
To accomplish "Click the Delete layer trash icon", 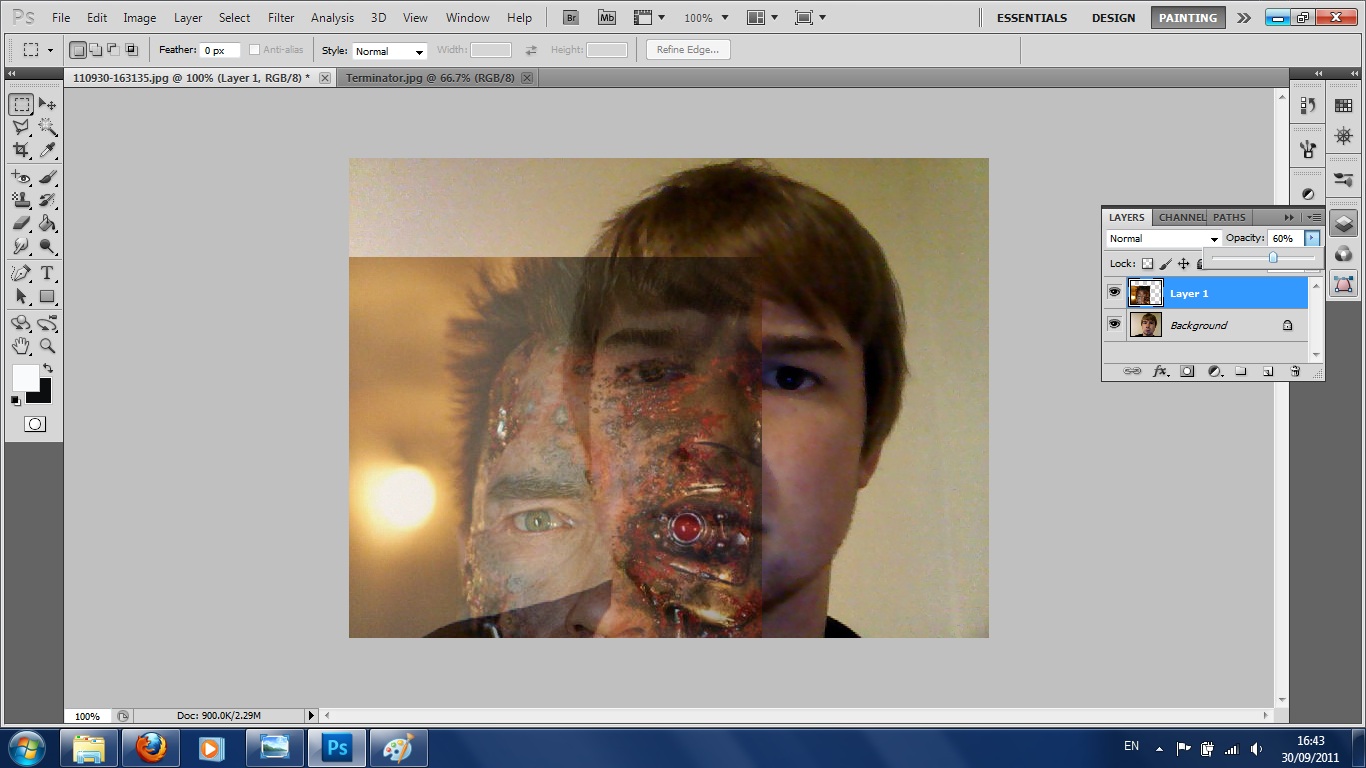I will pyautogui.click(x=1294, y=371).
